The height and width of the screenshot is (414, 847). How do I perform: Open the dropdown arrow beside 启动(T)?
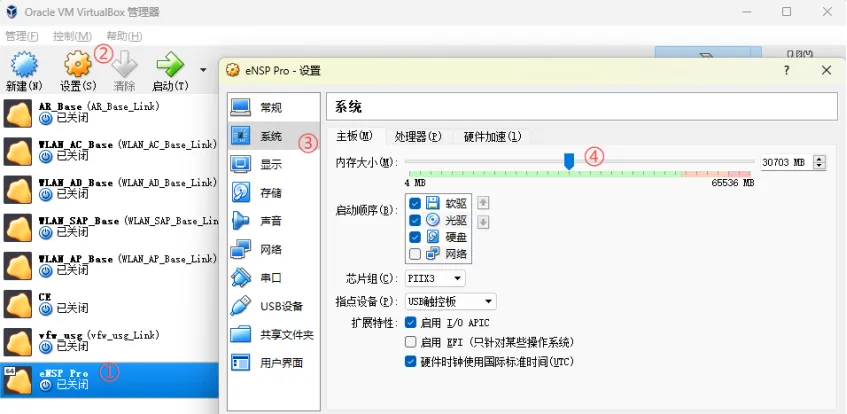[x=203, y=70]
